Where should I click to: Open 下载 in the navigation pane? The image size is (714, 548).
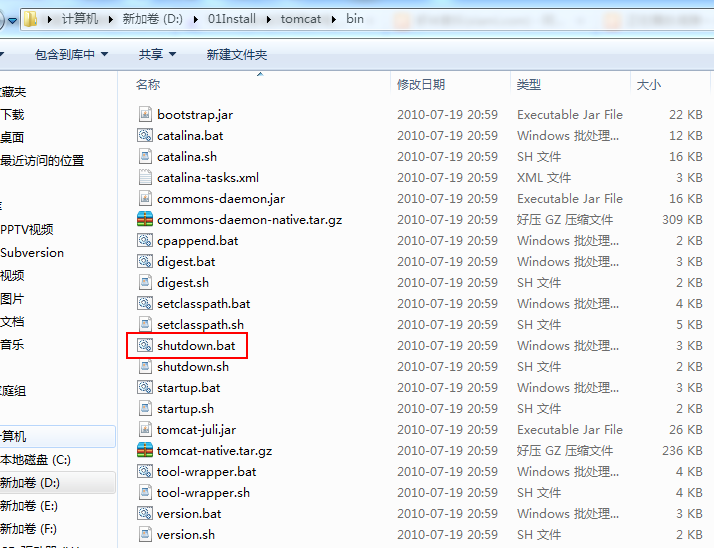[12, 114]
